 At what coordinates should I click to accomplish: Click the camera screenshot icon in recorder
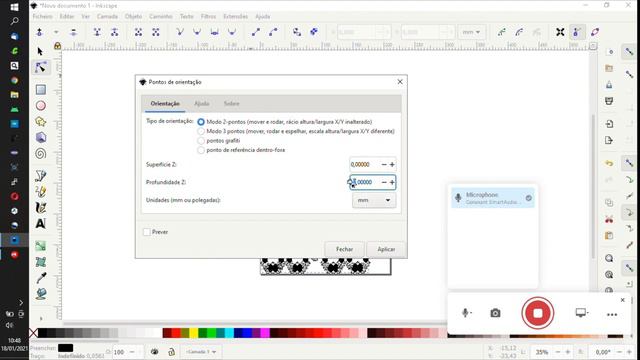point(495,313)
